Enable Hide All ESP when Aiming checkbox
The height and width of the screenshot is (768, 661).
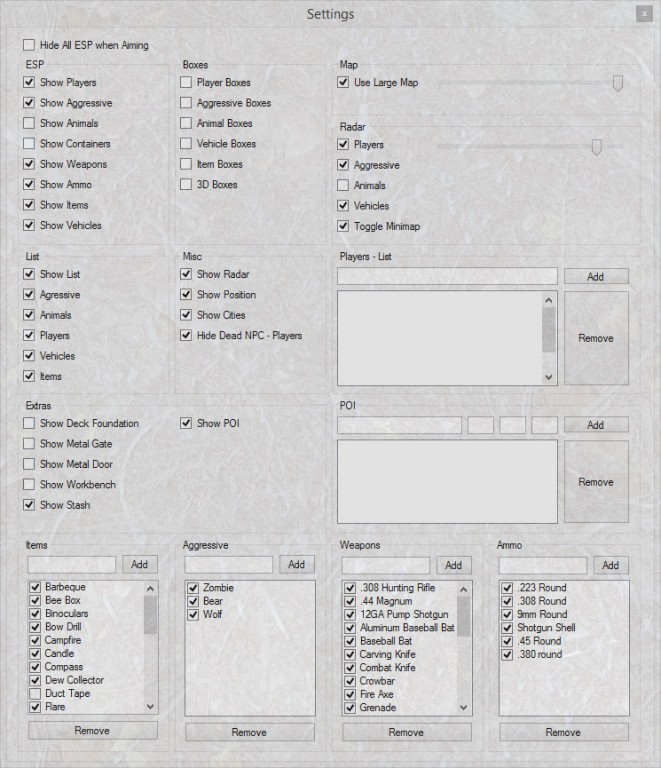pyautogui.click(x=29, y=45)
